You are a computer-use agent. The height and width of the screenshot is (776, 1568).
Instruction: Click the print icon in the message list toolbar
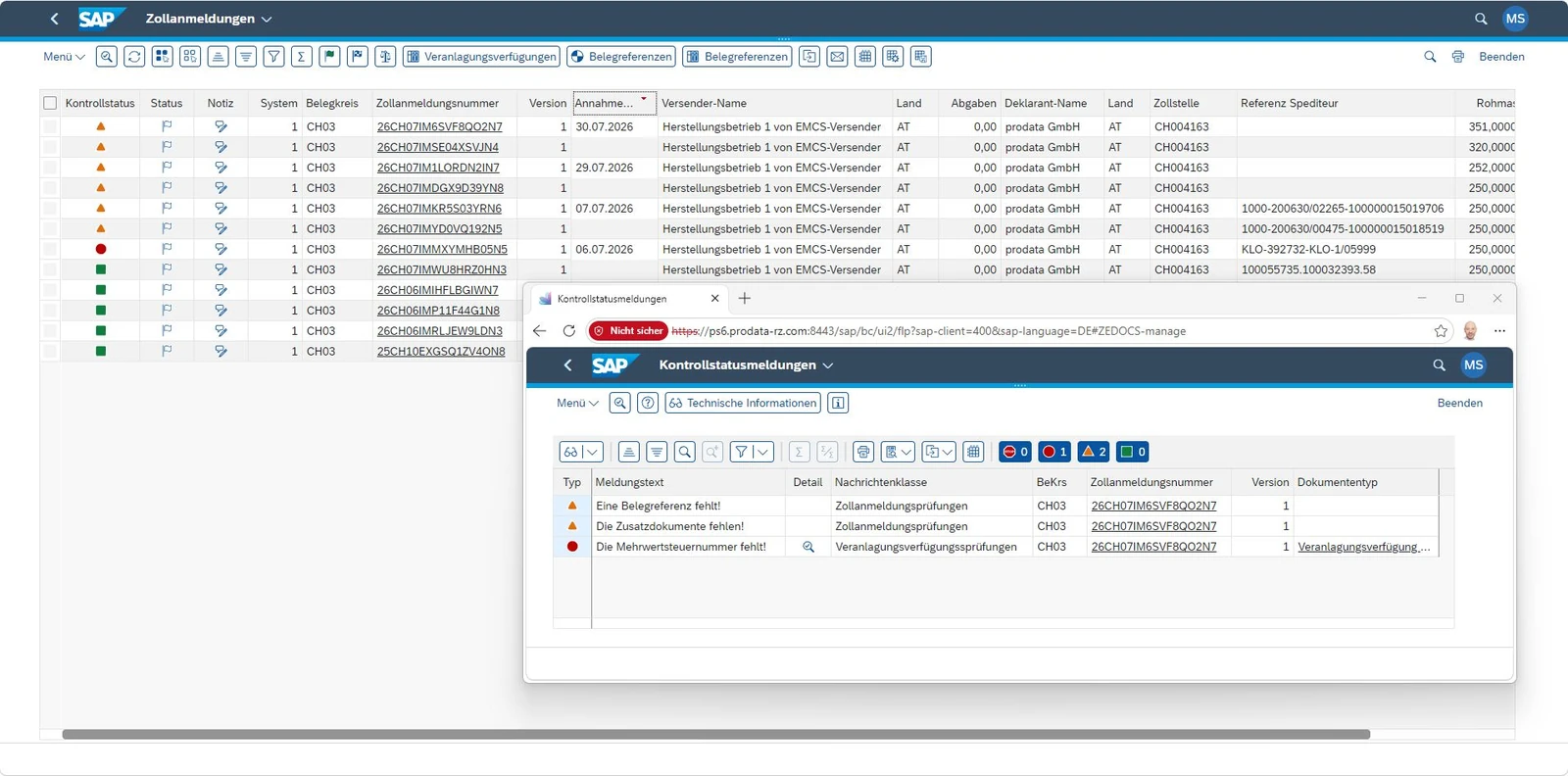click(x=863, y=452)
